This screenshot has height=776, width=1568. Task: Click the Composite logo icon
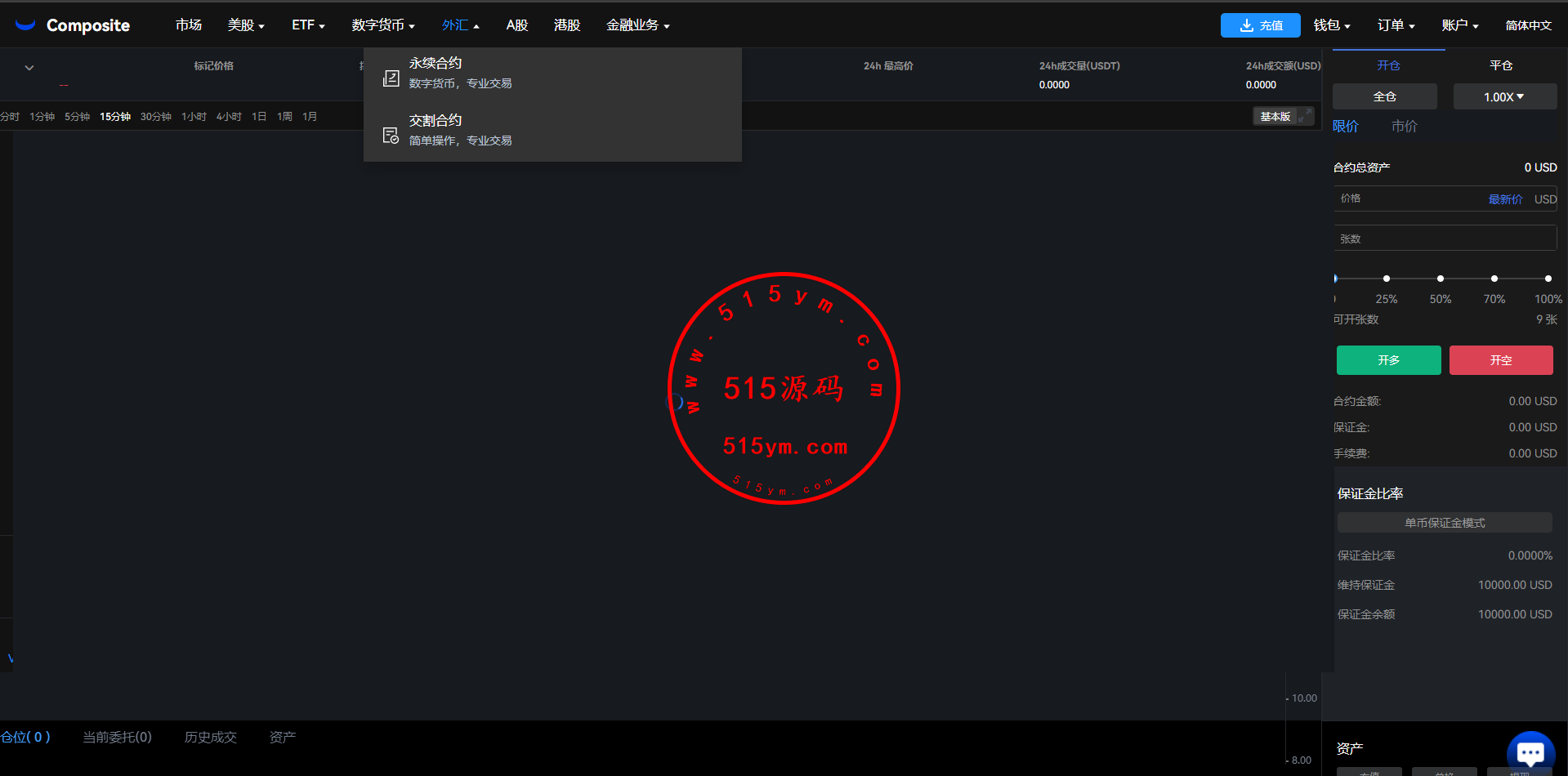pos(25,25)
